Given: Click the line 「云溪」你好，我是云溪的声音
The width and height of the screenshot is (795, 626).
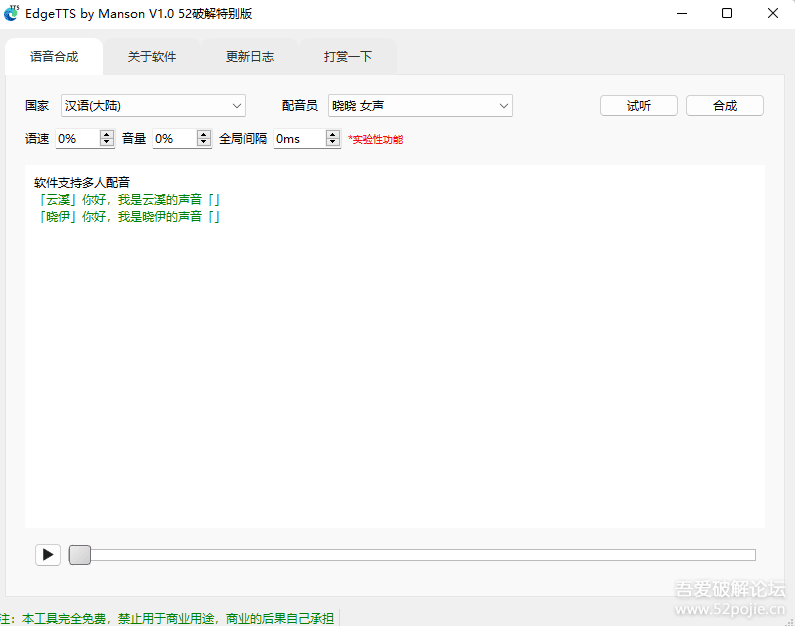Looking at the screenshot, I should (129, 200).
